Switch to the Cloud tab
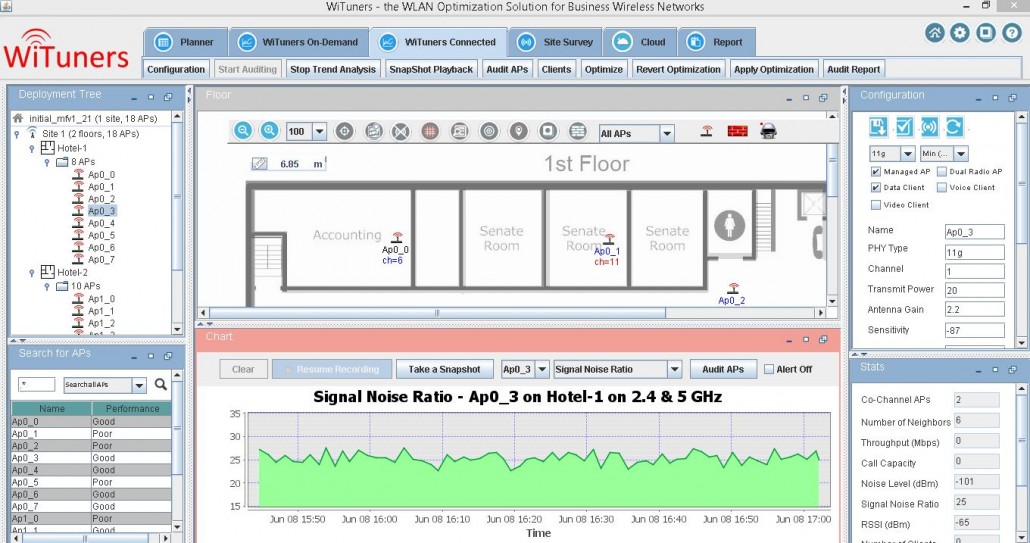The height and width of the screenshot is (543, 1030). (640, 42)
